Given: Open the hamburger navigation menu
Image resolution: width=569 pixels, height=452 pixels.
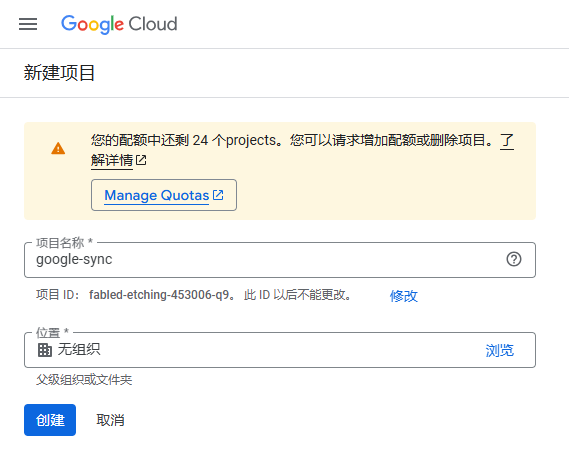Looking at the screenshot, I should [28, 24].
